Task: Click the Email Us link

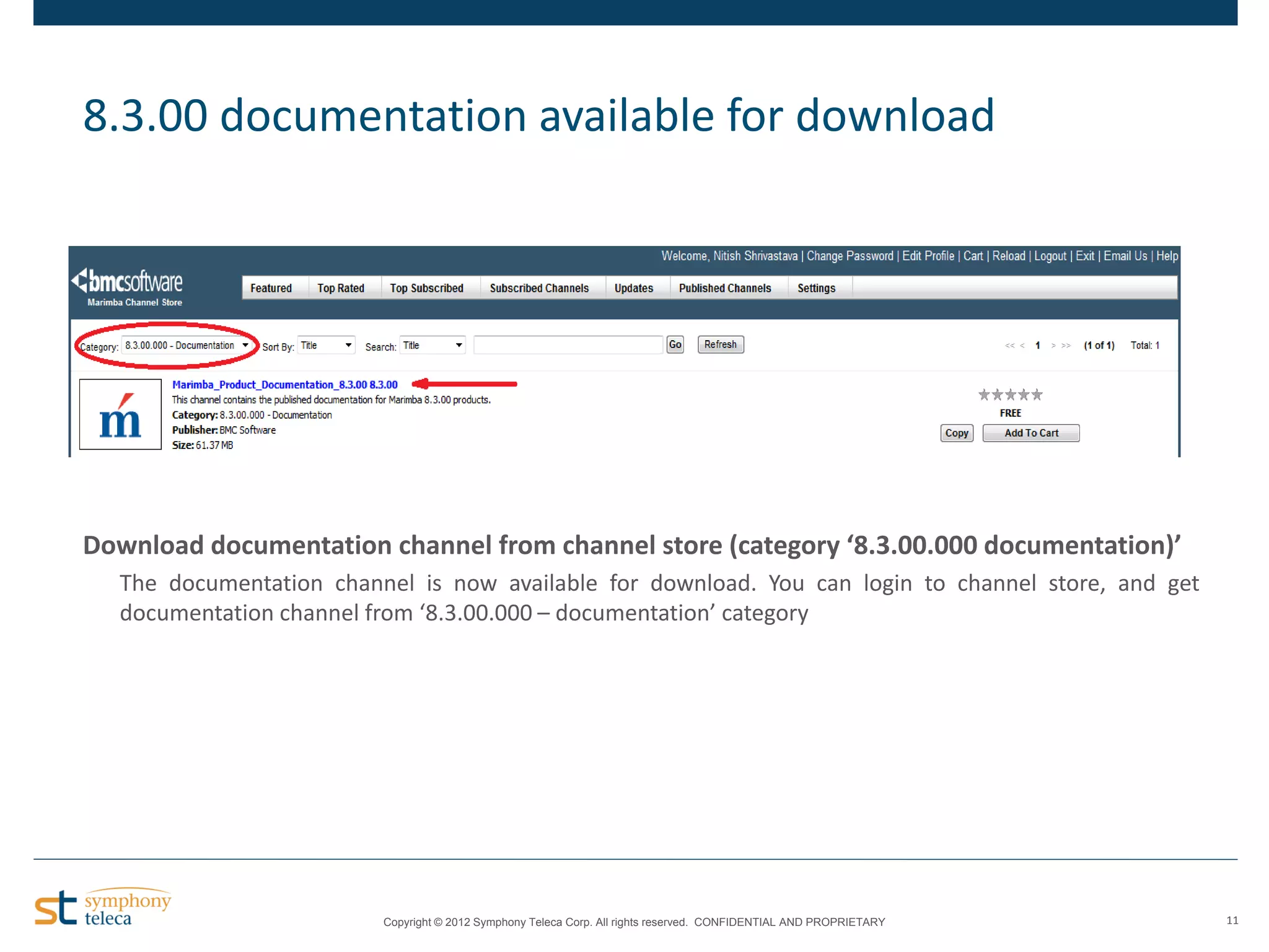Action: (1125, 256)
